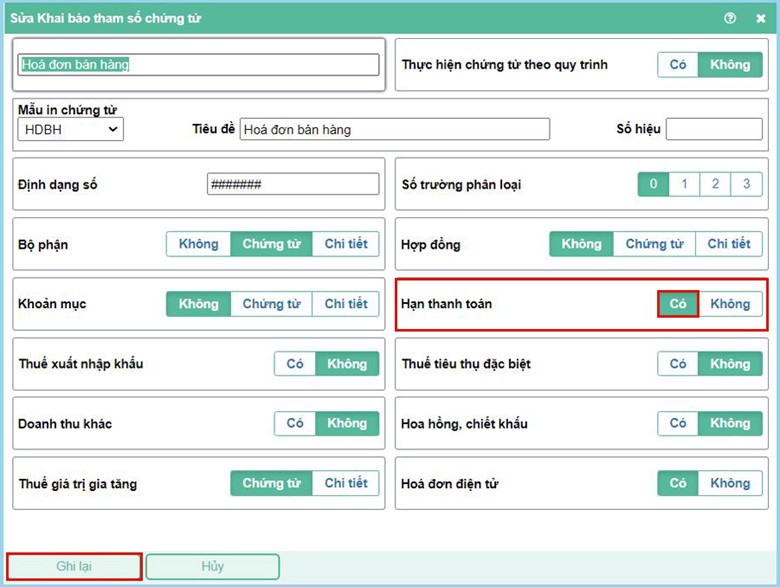Set Bộ phận to Chi tiết
The height and width of the screenshot is (587, 780).
[x=346, y=244]
